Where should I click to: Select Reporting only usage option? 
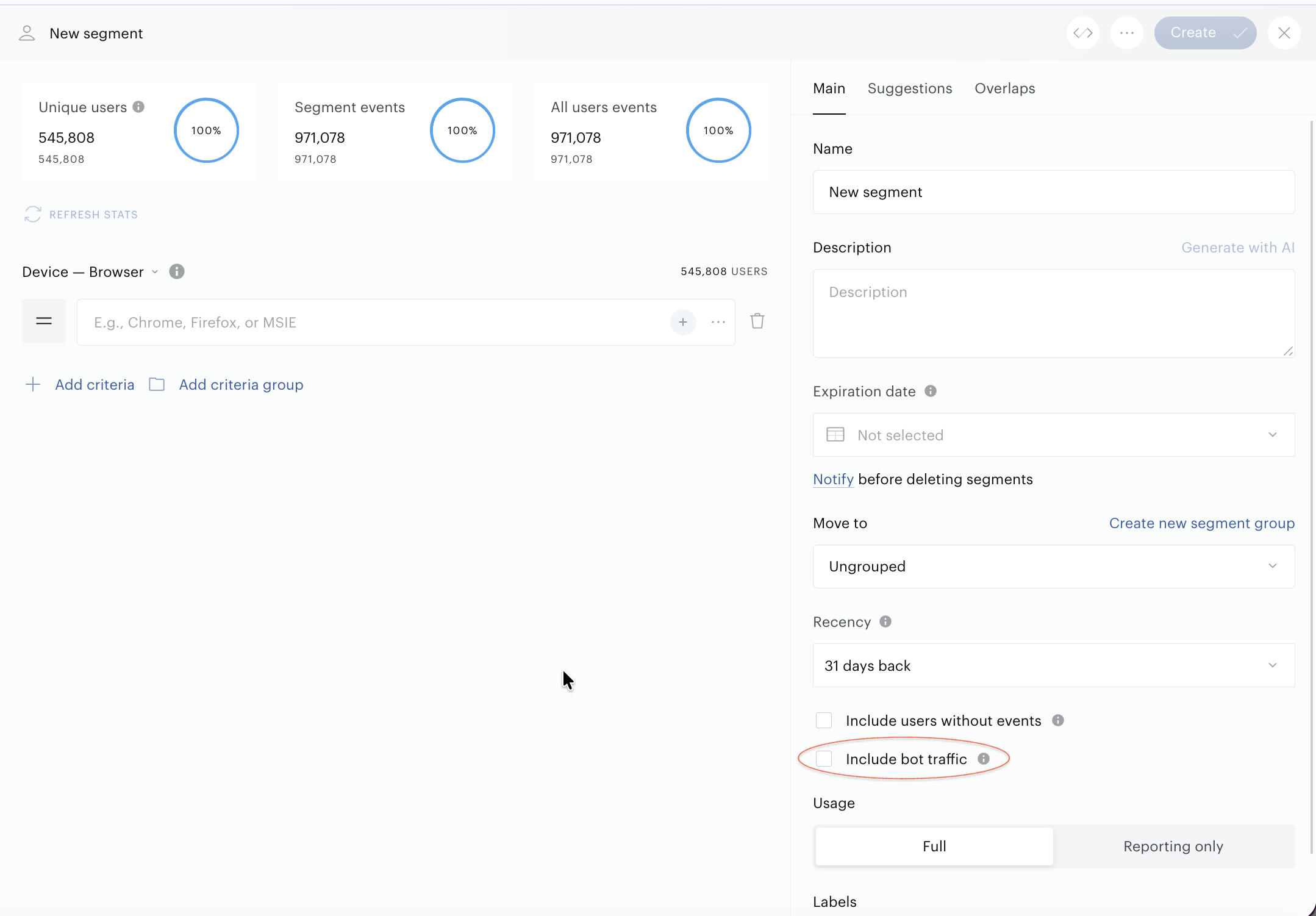coord(1173,846)
